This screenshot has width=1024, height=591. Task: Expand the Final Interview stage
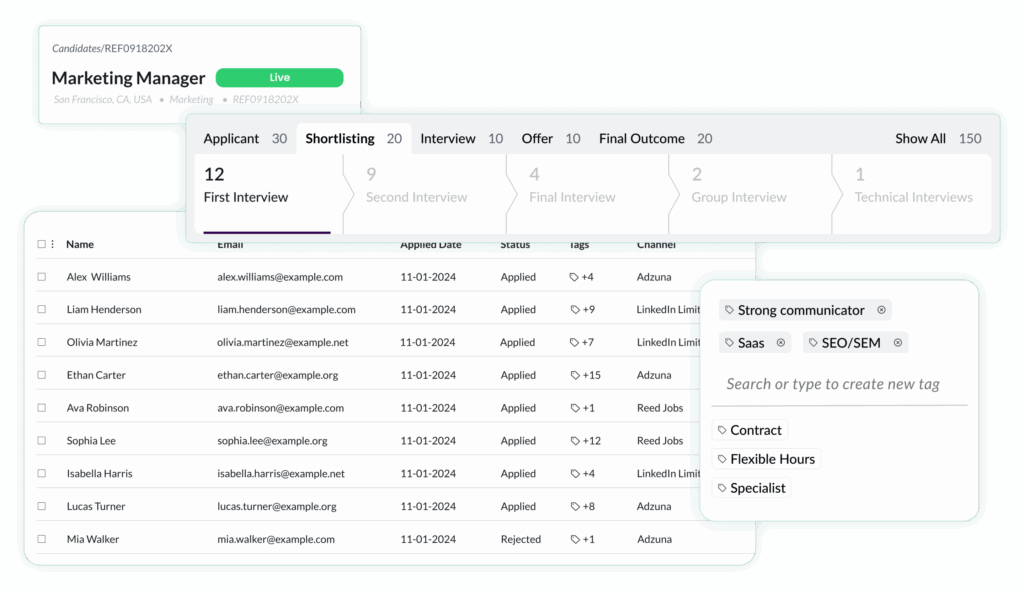tap(572, 187)
